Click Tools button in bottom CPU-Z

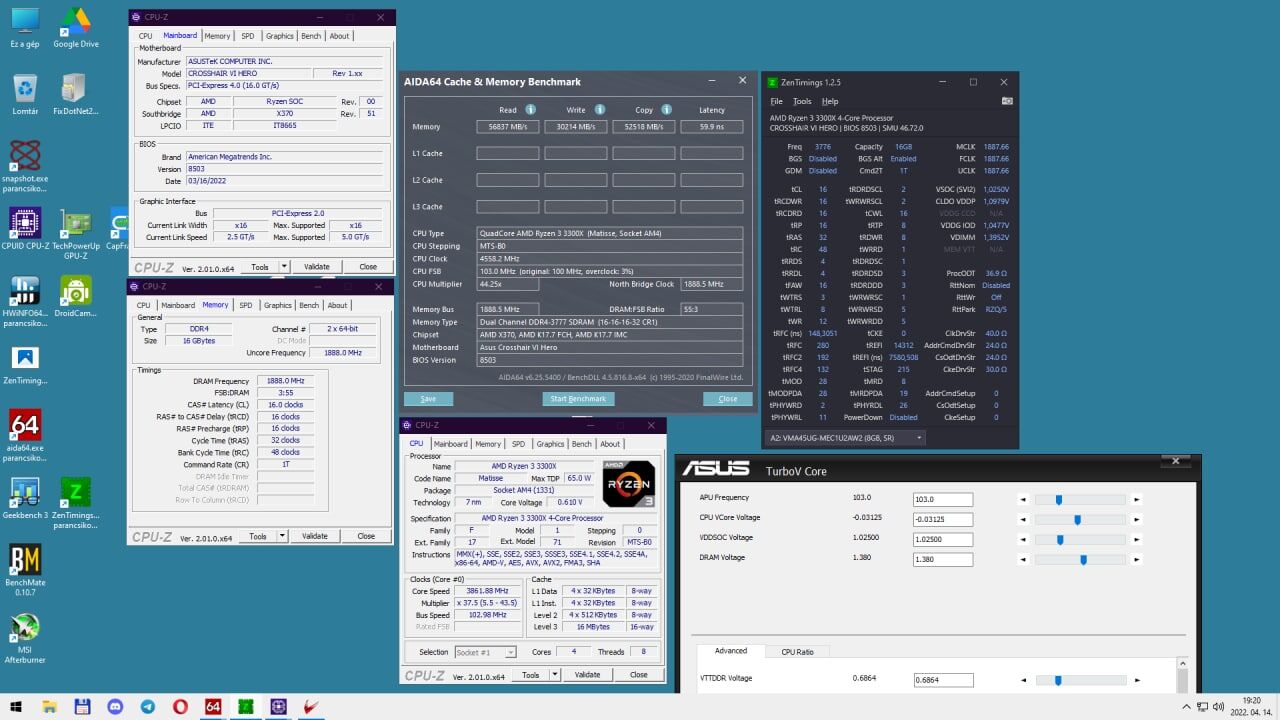530,675
